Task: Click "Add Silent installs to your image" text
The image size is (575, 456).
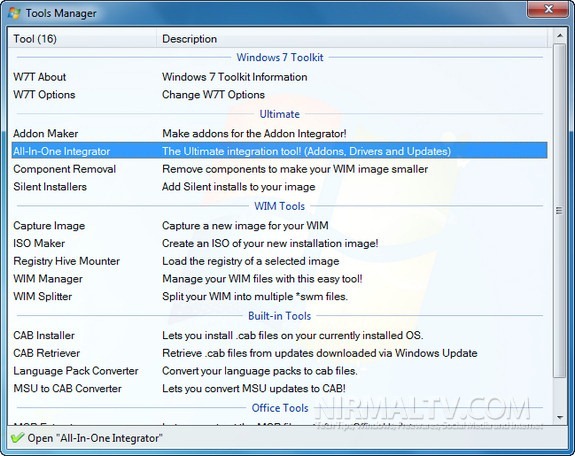Action: (238, 187)
